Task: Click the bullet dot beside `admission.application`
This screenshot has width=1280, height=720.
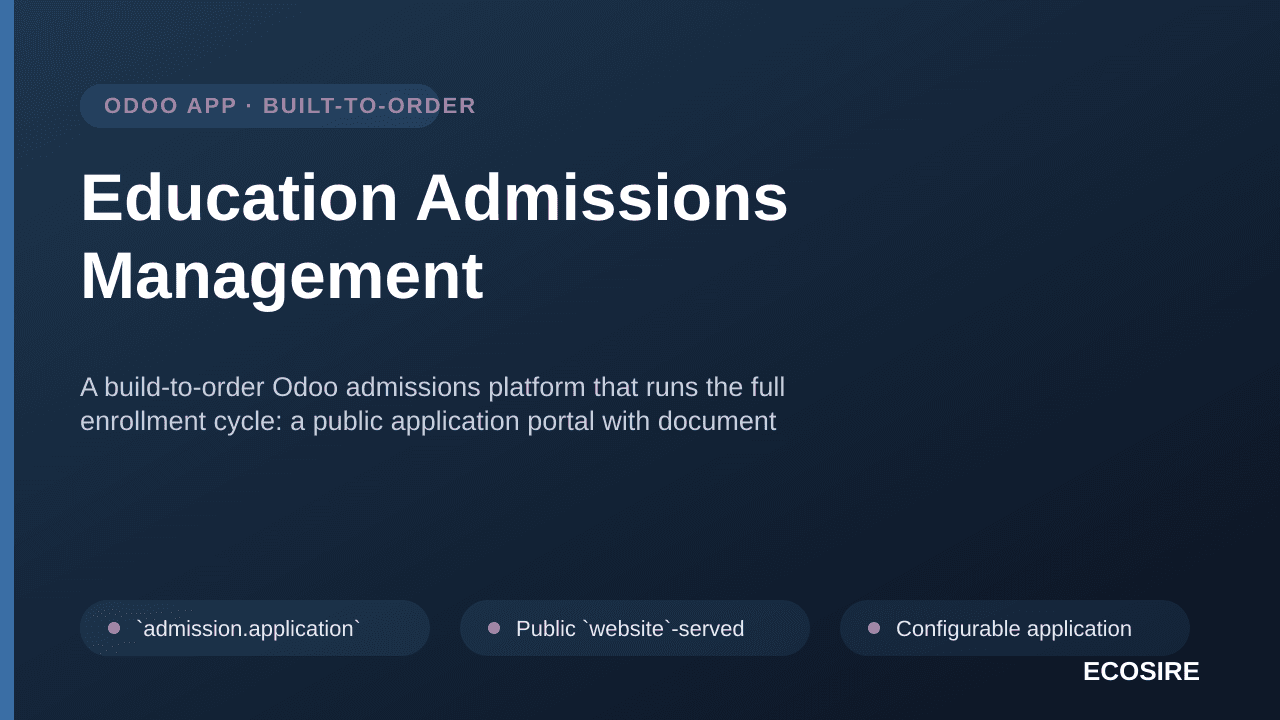Action: (114, 628)
